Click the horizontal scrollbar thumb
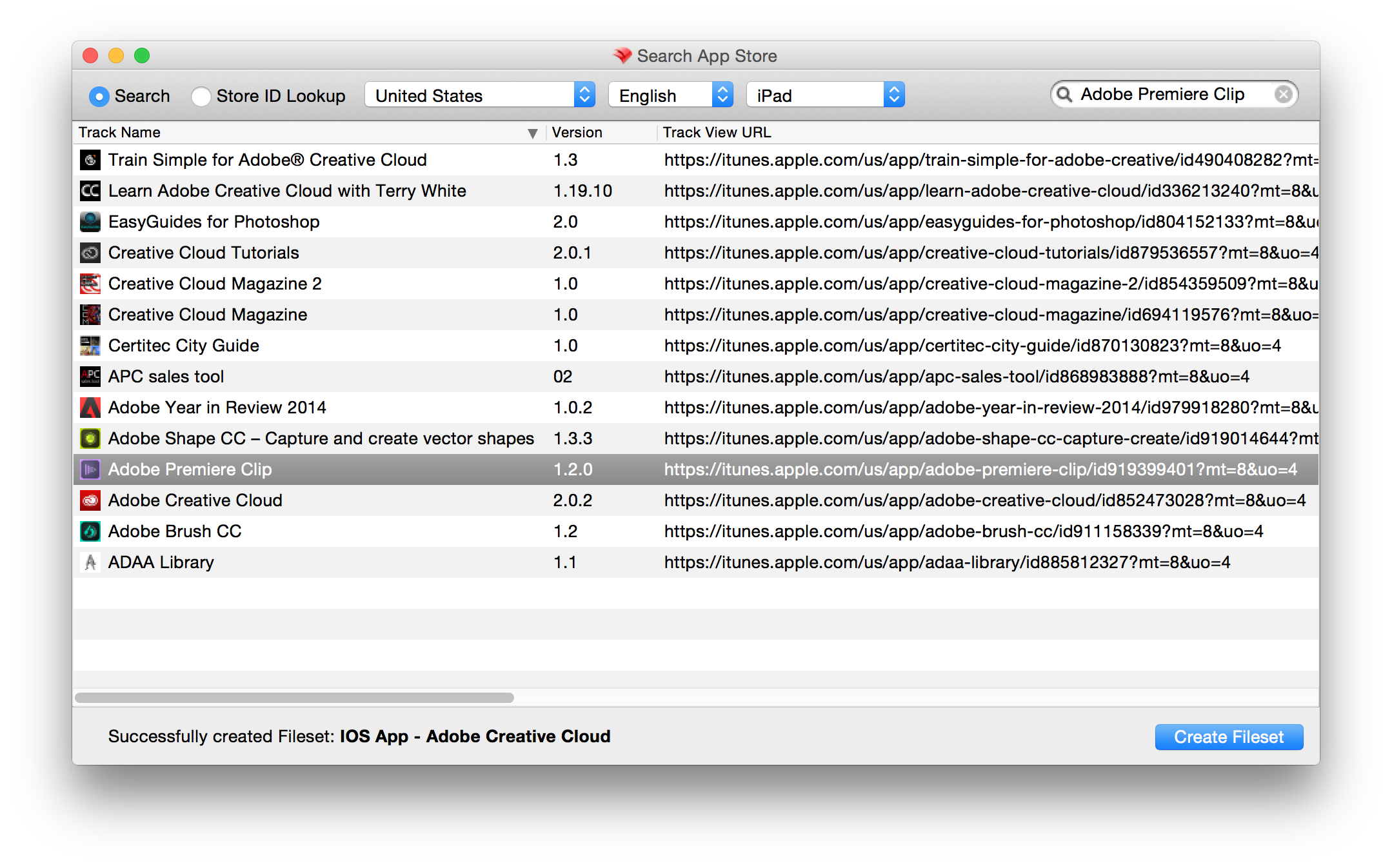Viewport: 1392px width, 868px height. 294,698
